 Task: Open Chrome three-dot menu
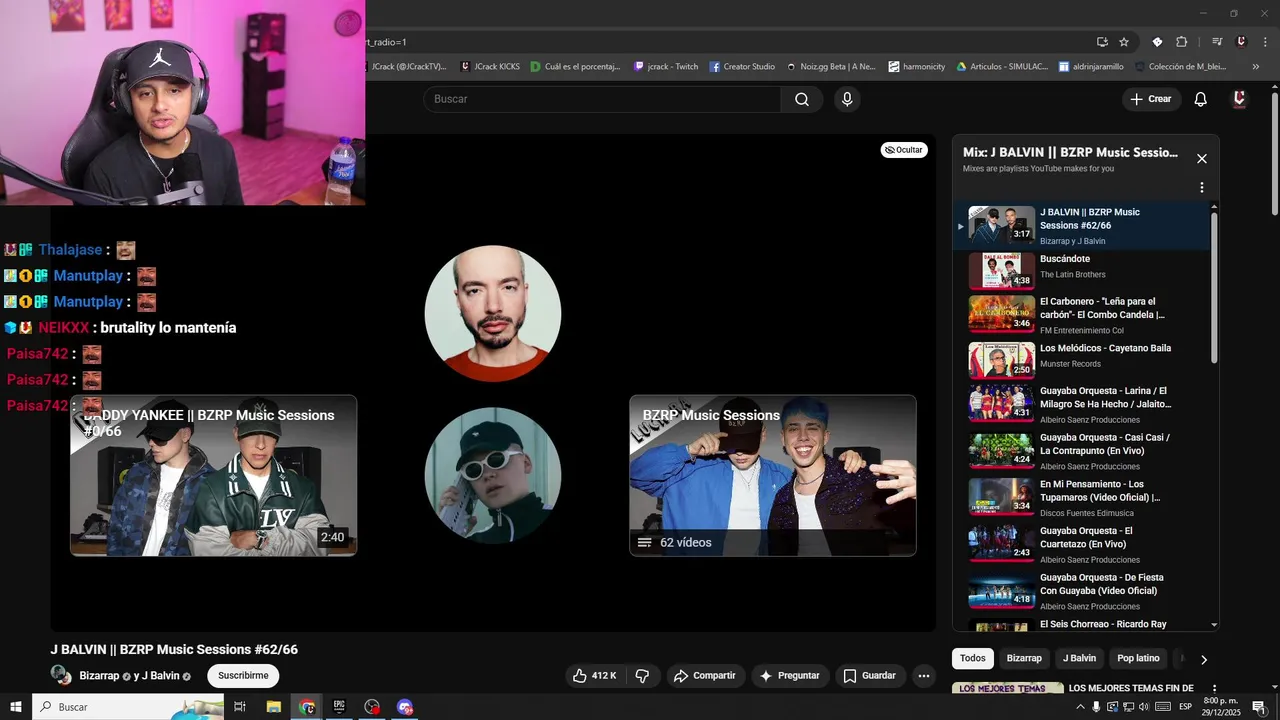(1265, 42)
